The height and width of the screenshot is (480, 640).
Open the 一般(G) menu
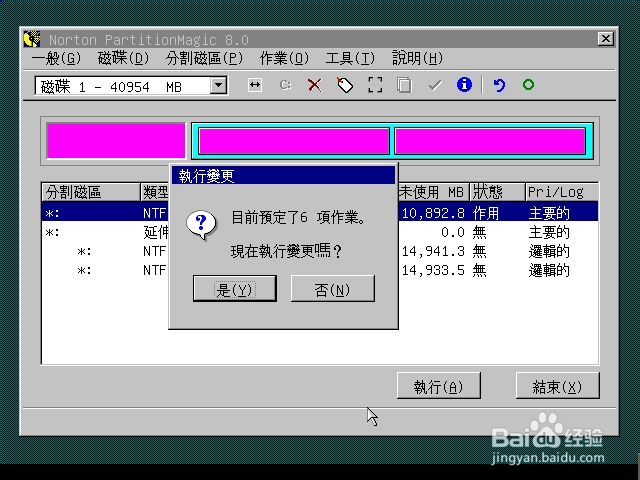click(x=56, y=58)
